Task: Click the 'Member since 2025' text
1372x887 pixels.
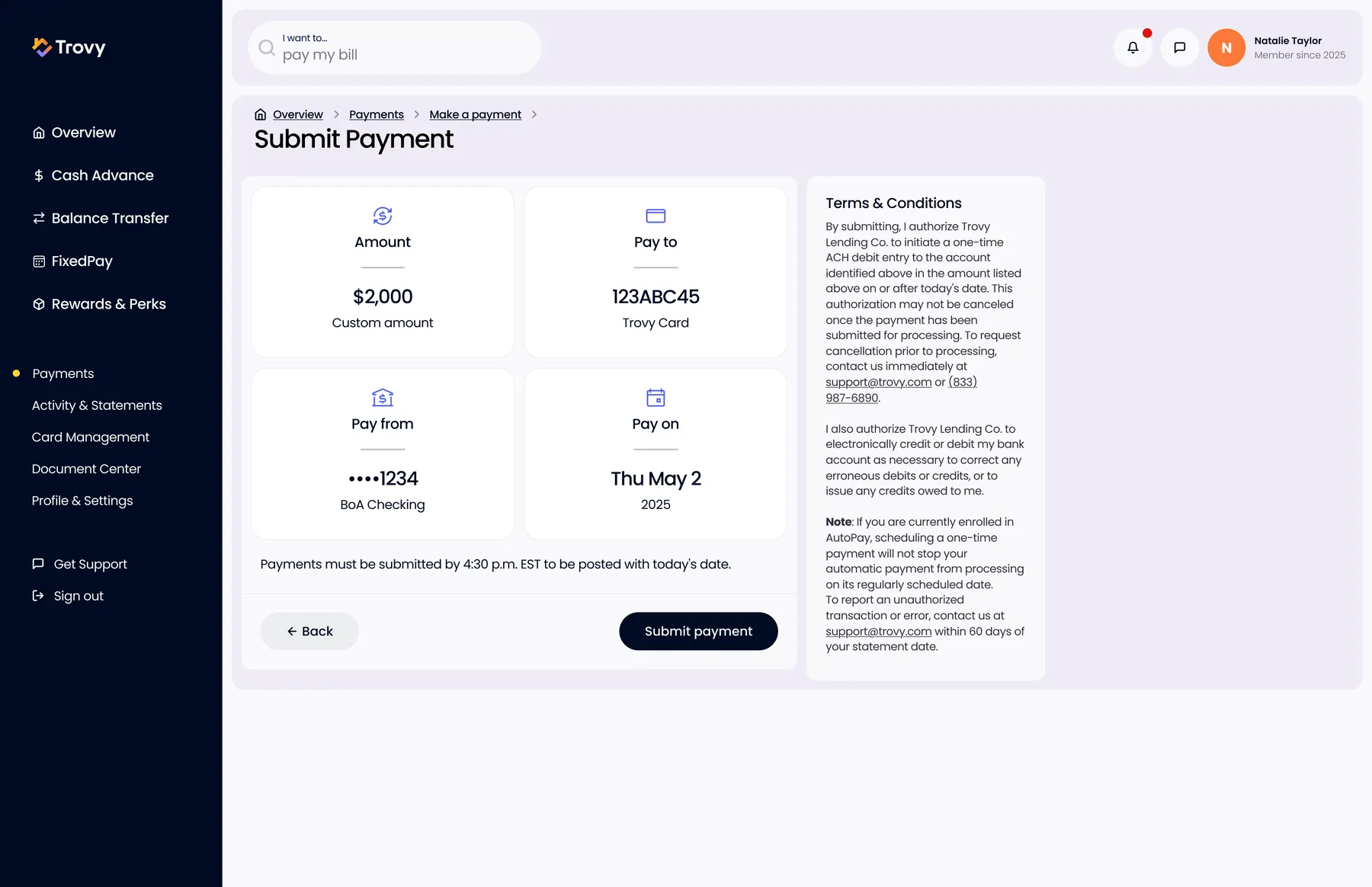Action: click(1300, 55)
